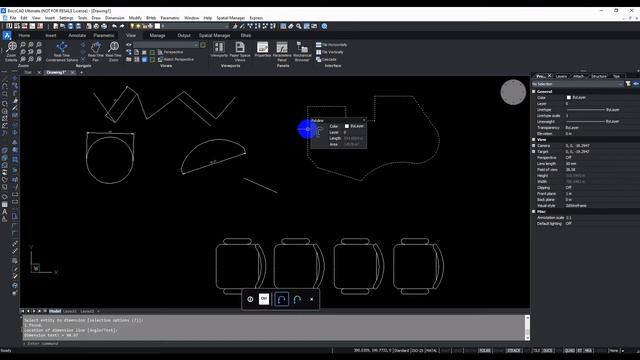The width and height of the screenshot is (640, 360).
Task: Click the blue Help icon in toolbar
Action: (324, 26)
